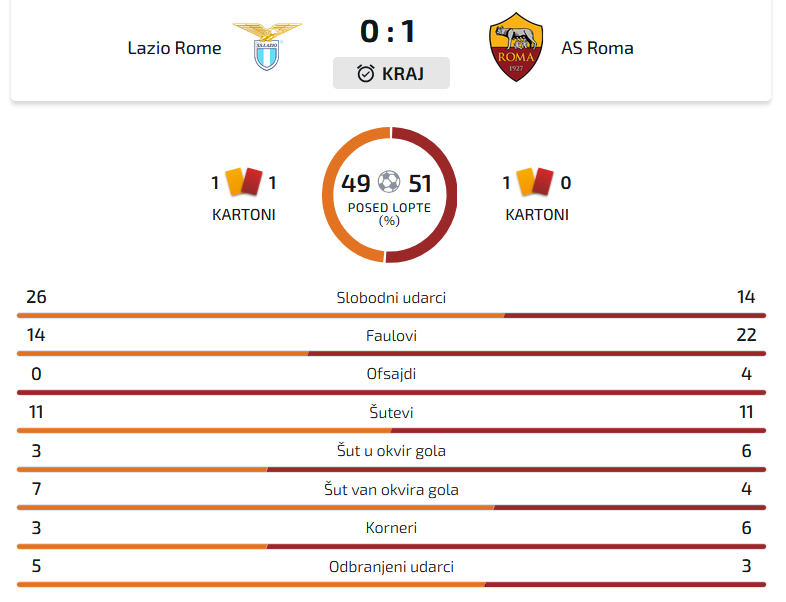Click the KARTONI label under Lazio's cards
Viewport: 786px width, 602px height.
point(244,214)
